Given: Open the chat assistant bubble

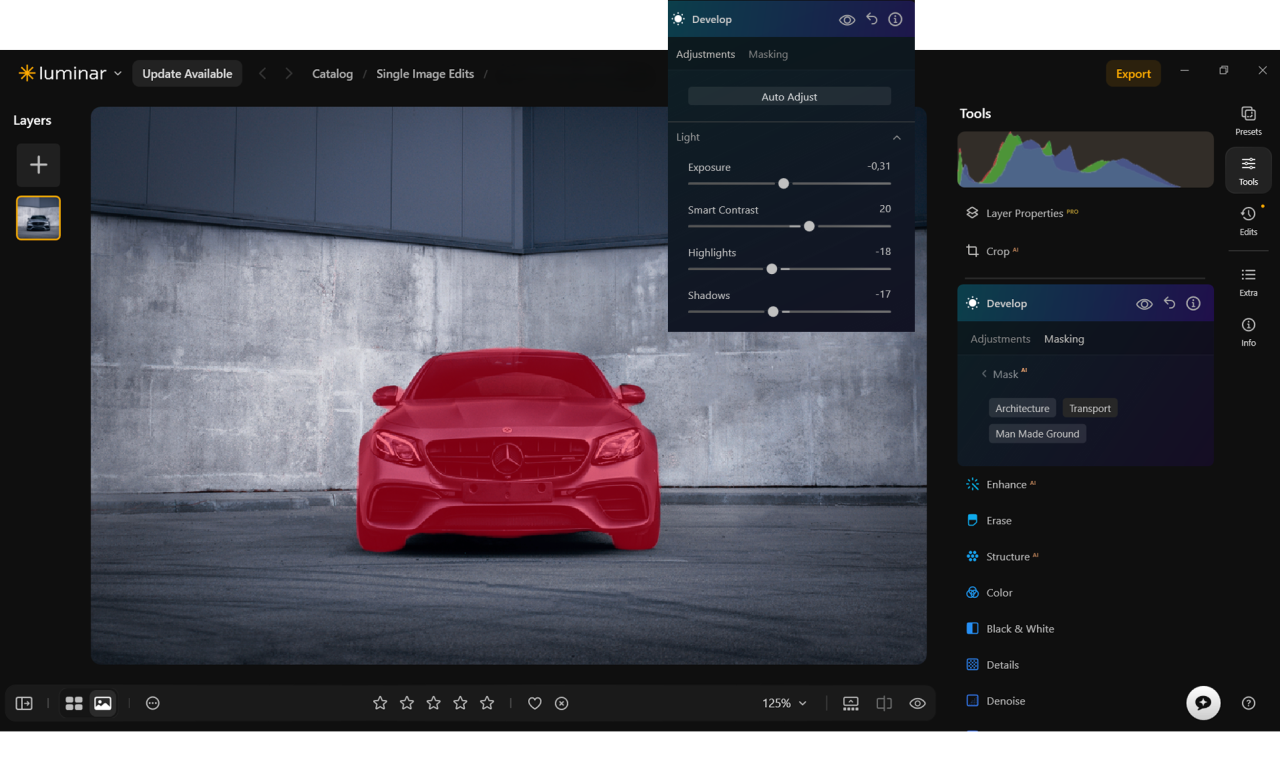Looking at the screenshot, I should [x=1203, y=703].
